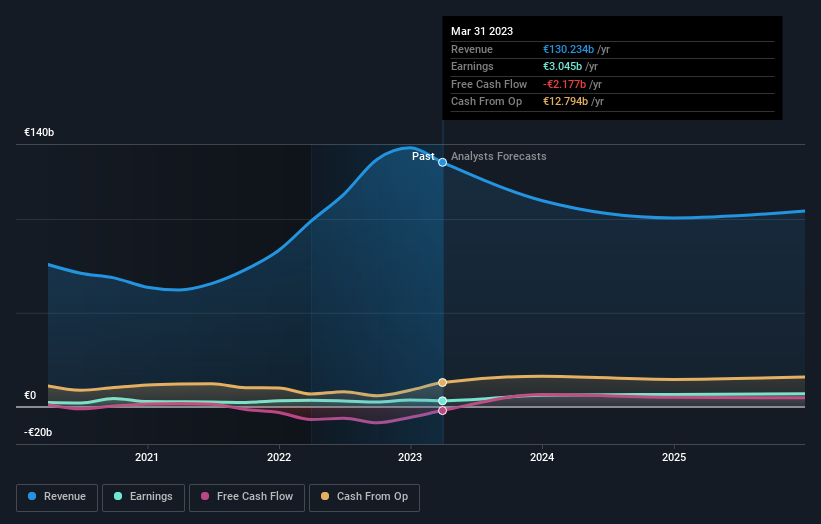Screen dimensions: 821x524
Task: Click the 'Earnings' row label in tooltip
Action: tap(472, 66)
